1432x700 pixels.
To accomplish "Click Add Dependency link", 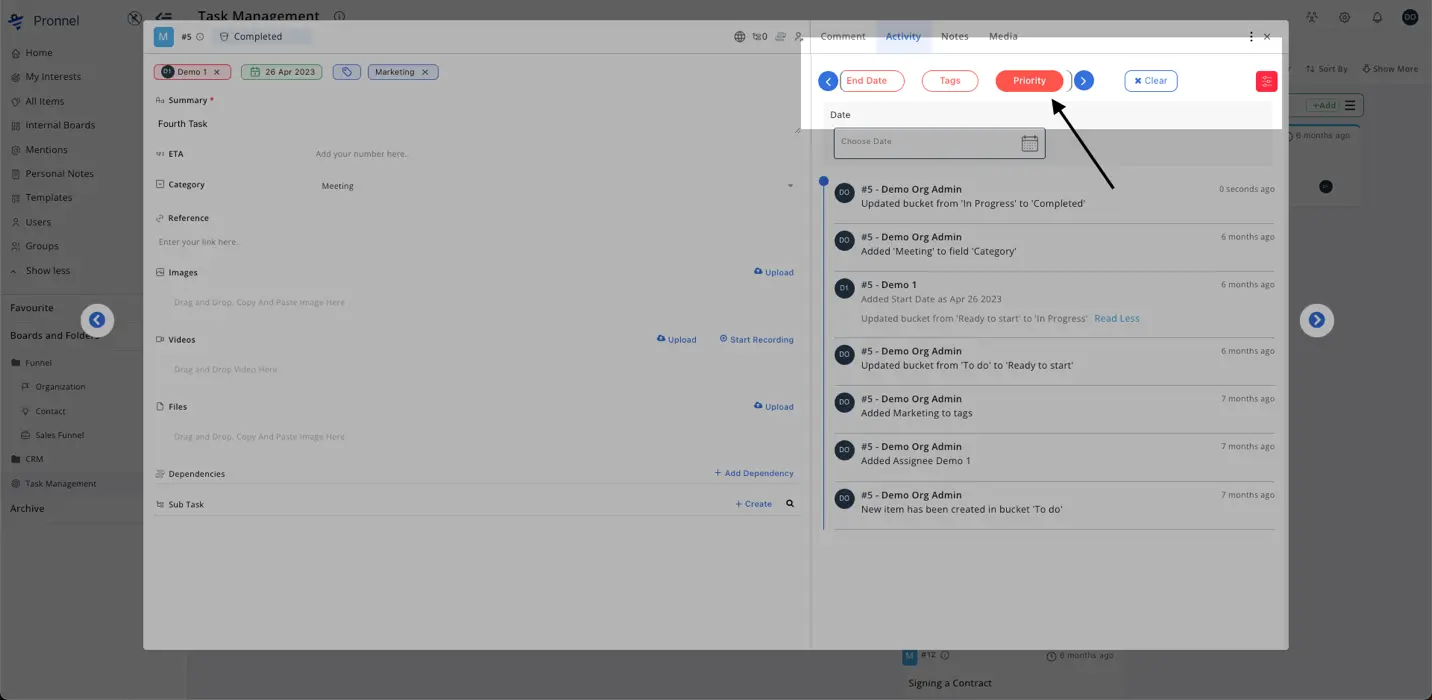I will [x=754, y=473].
